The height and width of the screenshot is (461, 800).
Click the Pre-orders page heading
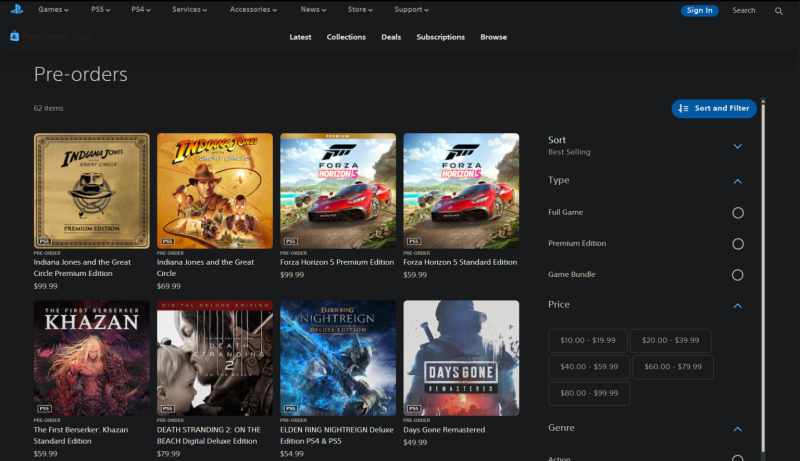click(81, 74)
